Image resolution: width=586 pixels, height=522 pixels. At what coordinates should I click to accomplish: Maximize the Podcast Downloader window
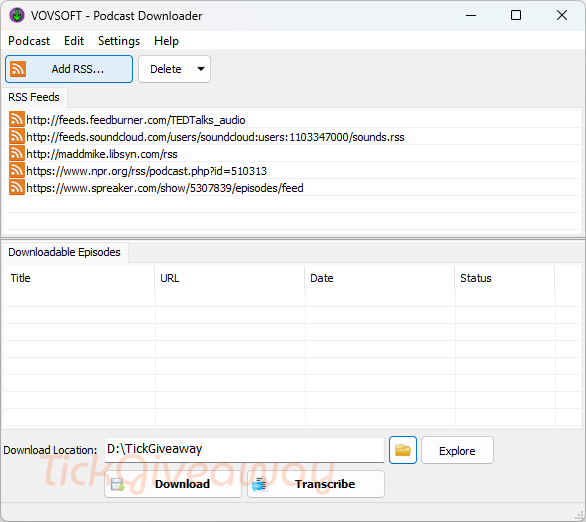click(516, 15)
